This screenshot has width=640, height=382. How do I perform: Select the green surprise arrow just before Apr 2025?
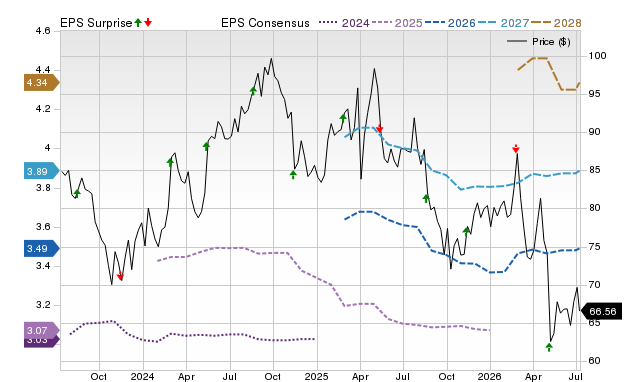[x=343, y=119]
